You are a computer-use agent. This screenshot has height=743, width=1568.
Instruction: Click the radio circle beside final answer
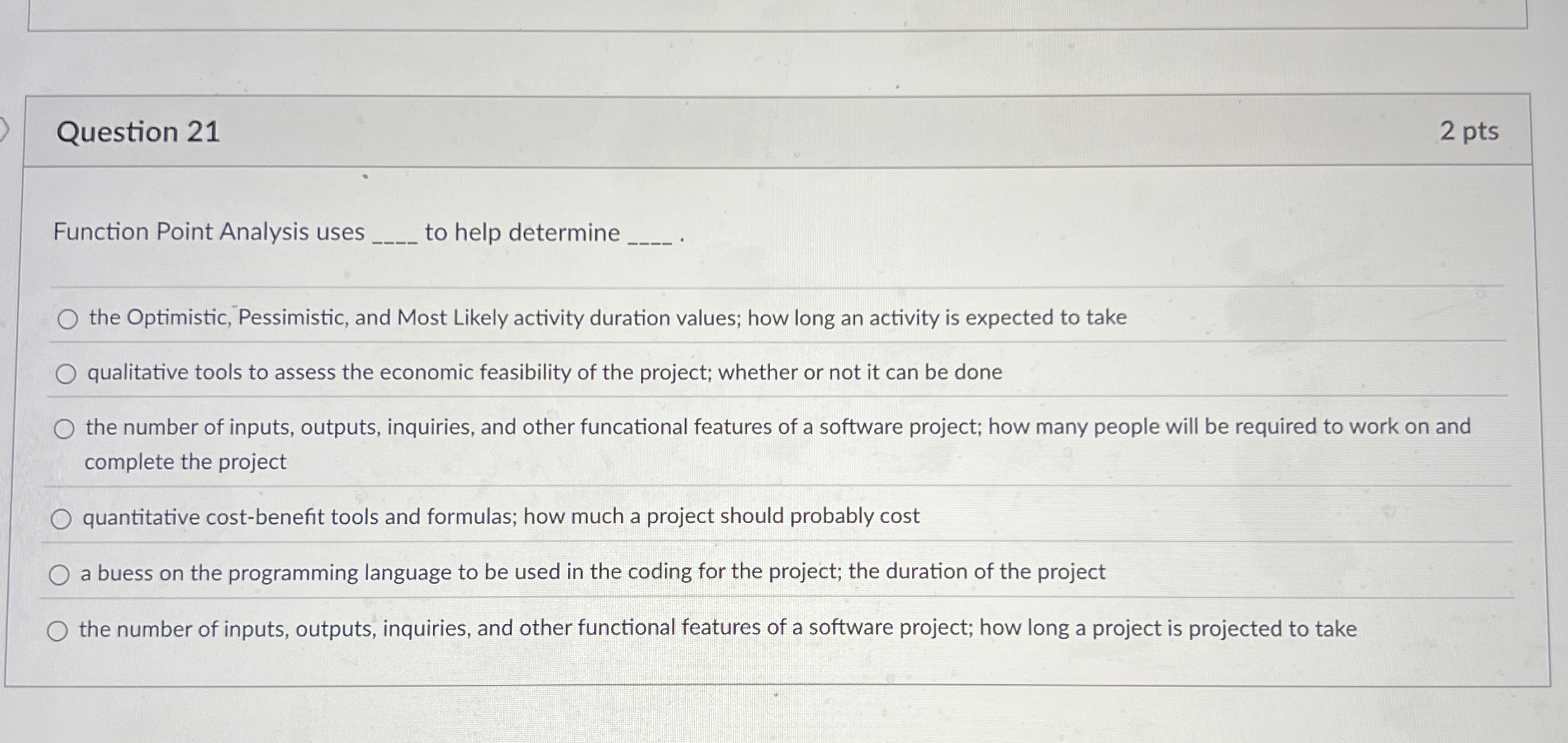[x=58, y=630]
